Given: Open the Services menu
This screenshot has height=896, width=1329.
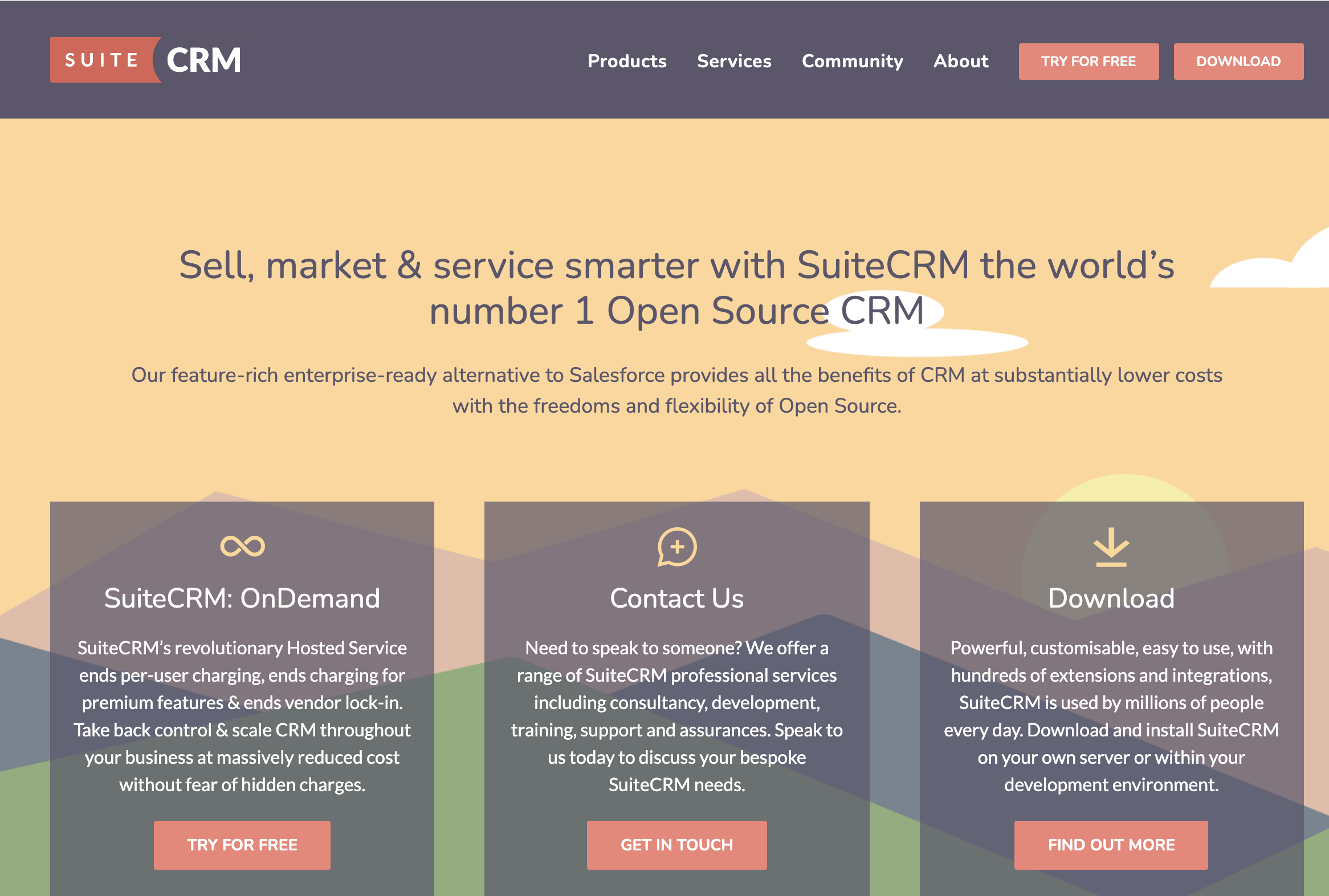Looking at the screenshot, I should (734, 61).
